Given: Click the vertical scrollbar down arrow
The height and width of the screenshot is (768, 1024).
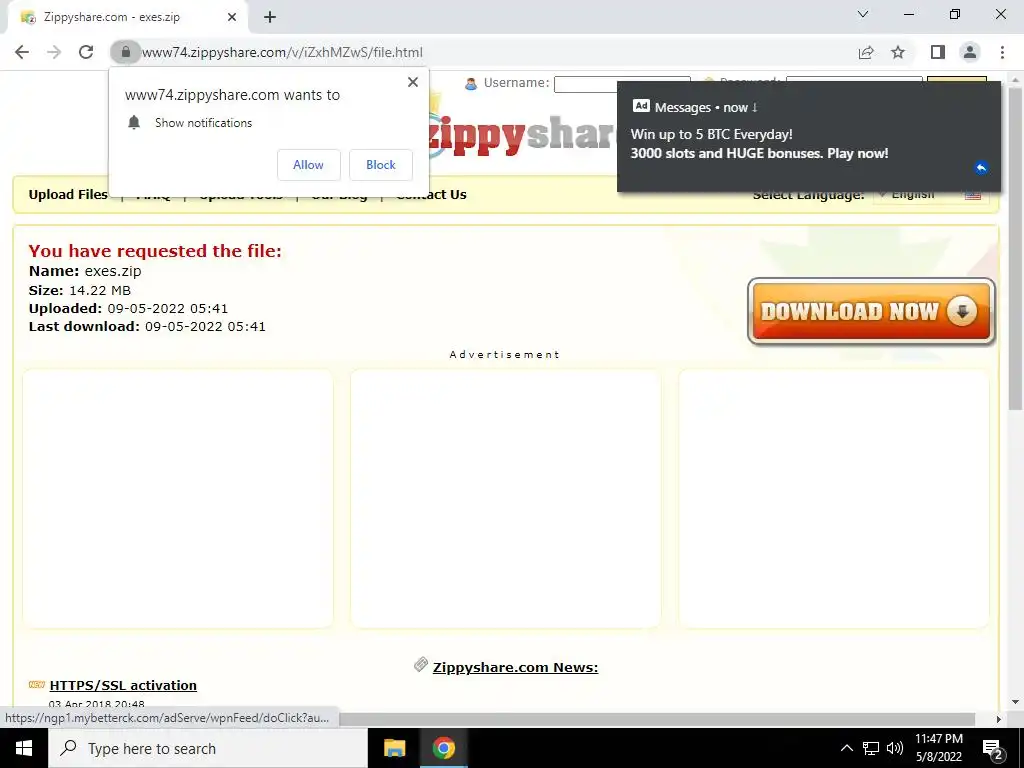Looking at the screenshot, I should pyautogui.click(x=1015, y=702).
